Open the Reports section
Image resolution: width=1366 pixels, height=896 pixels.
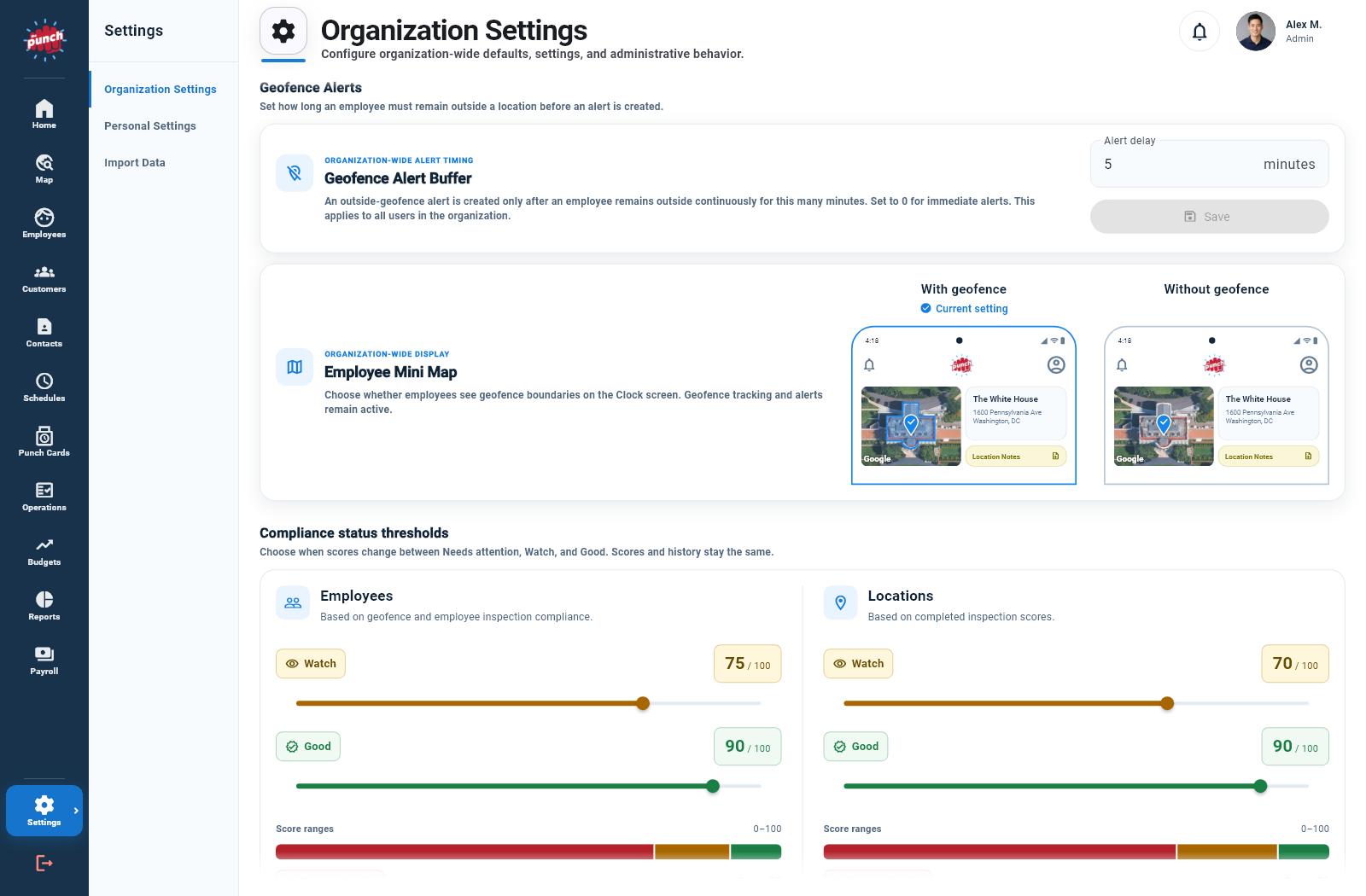click(44, 606)
